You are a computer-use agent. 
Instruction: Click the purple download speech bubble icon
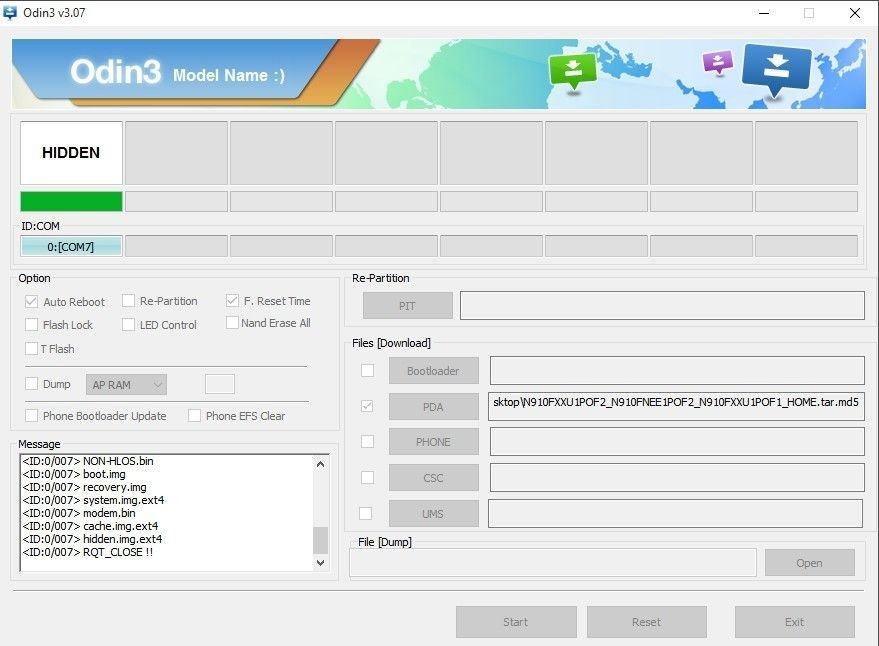pos(718,62)
